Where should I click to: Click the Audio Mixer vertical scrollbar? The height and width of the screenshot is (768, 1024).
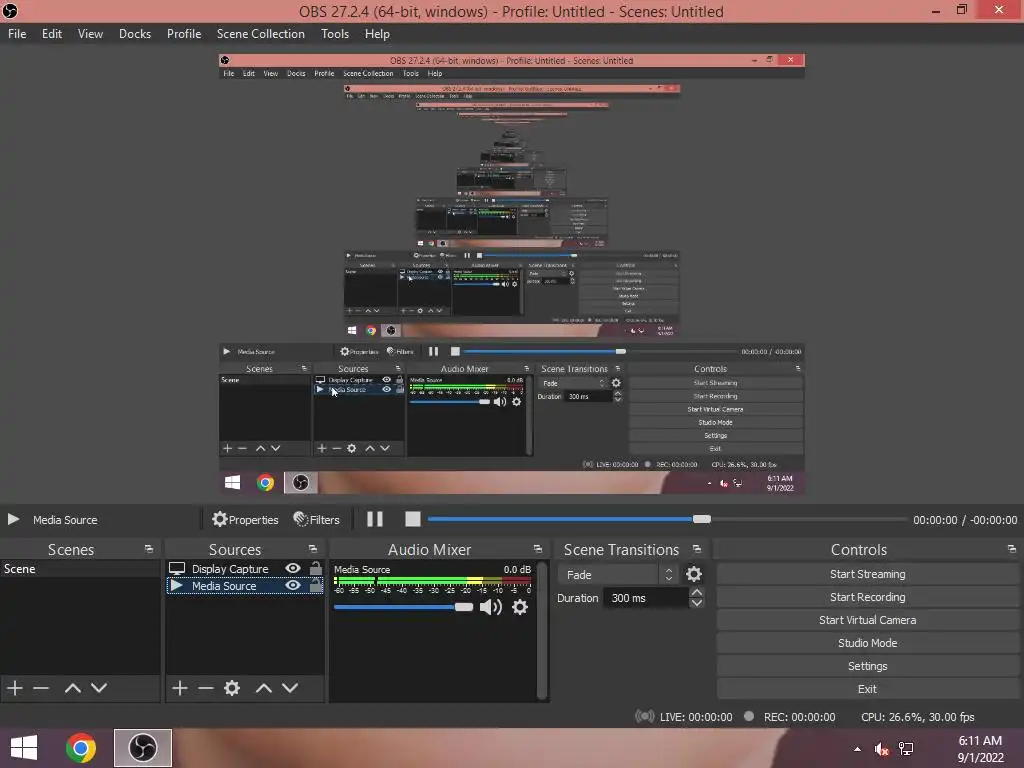tap(542, 630)
